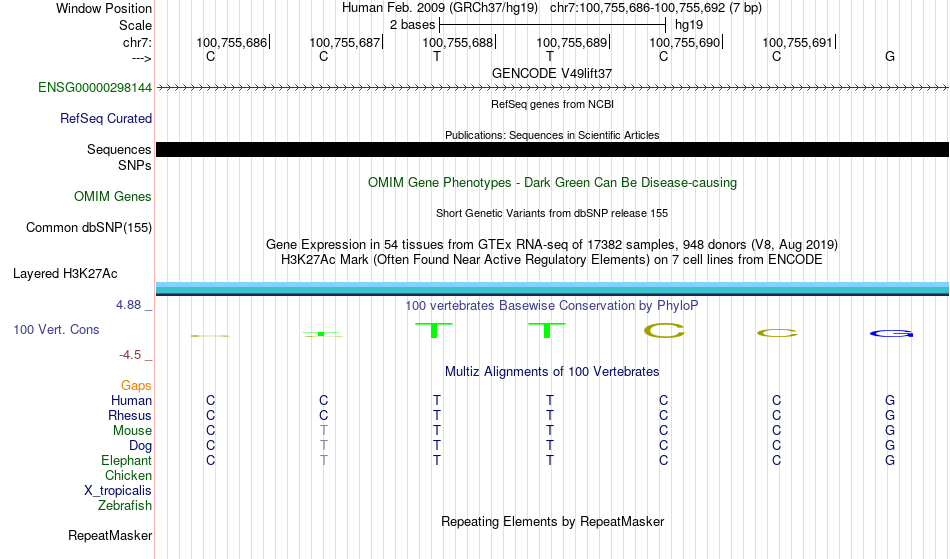The width and height of the screenshot is (950, 559).
Task: Click the black Sequences track bar
Action: coord(553,150)
